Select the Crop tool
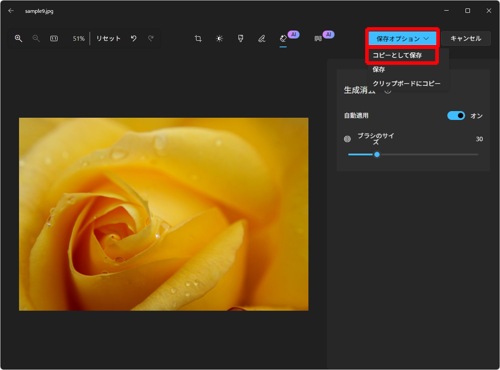The height and width of the screenshot is (370, 500). (198, 39)
